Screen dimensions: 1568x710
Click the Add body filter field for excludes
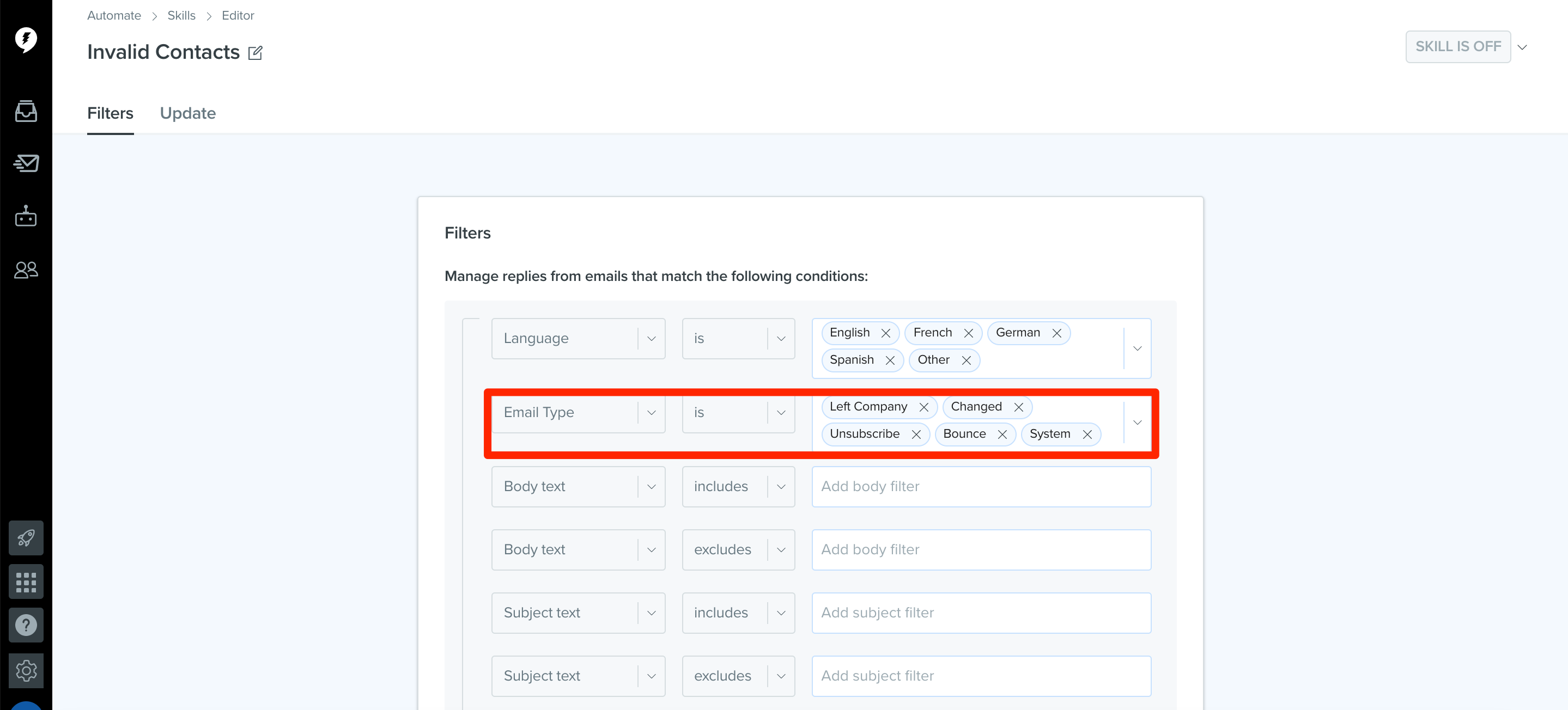tap(981, 550)
